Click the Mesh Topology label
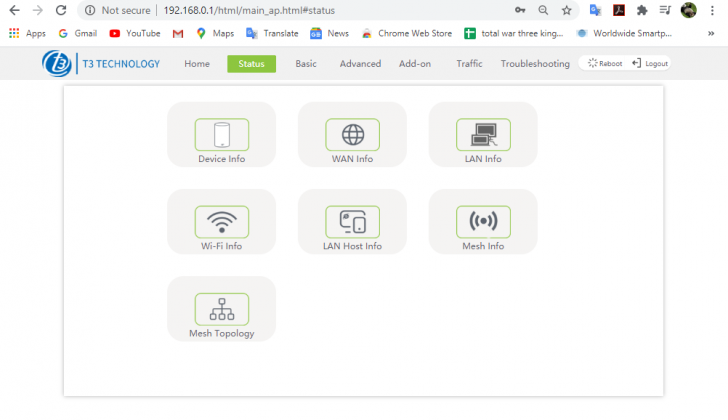728x420 pixels. (x=221, y=334)
